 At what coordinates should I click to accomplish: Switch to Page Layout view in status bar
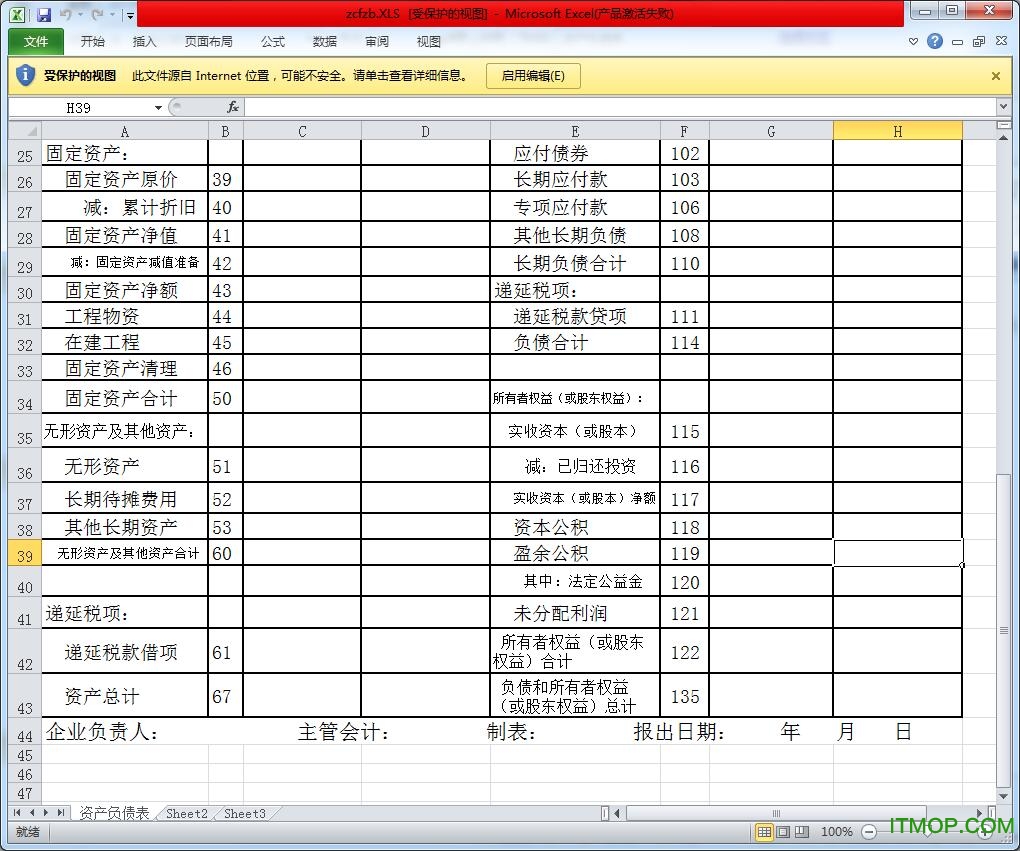[x=784, y=832]
